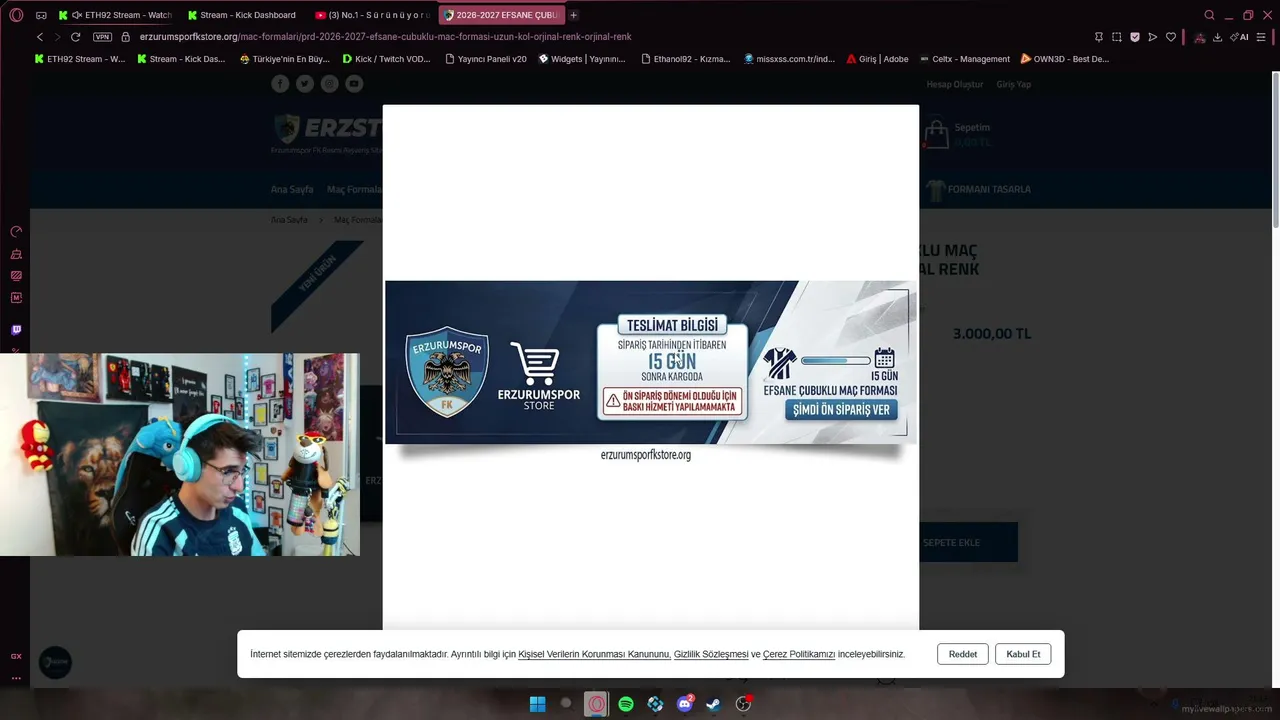Open the Kick / Twitch VOD bookmark

[x=386, y=59]
